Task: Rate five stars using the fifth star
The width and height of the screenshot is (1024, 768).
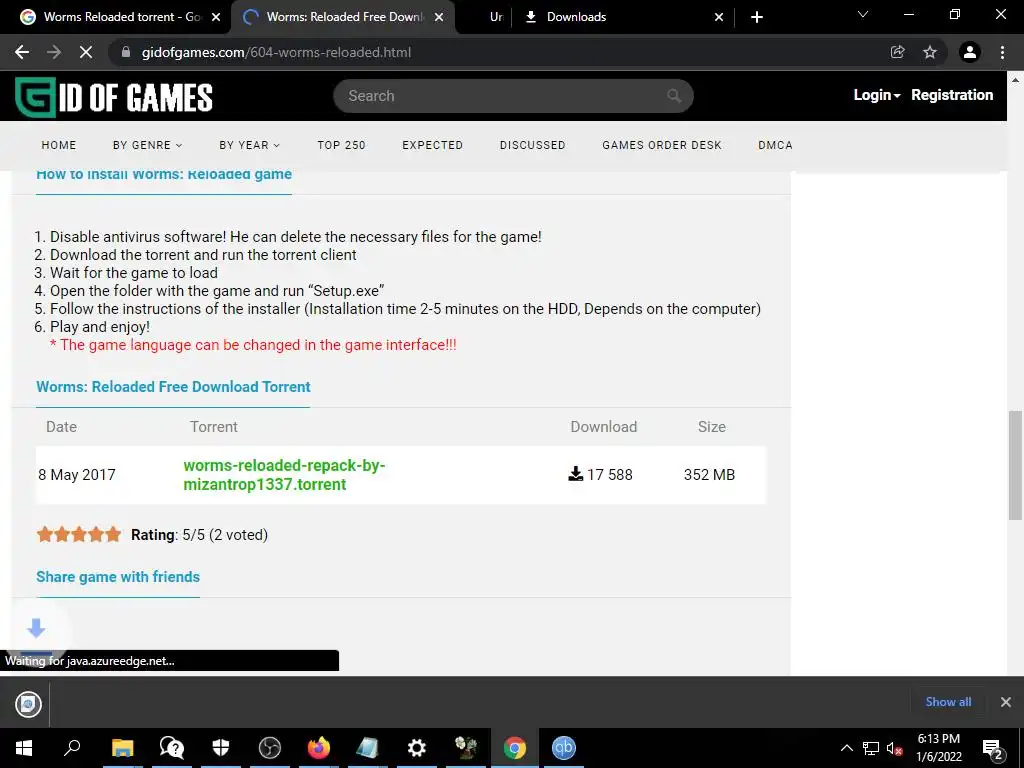Action: pos(113,534)
